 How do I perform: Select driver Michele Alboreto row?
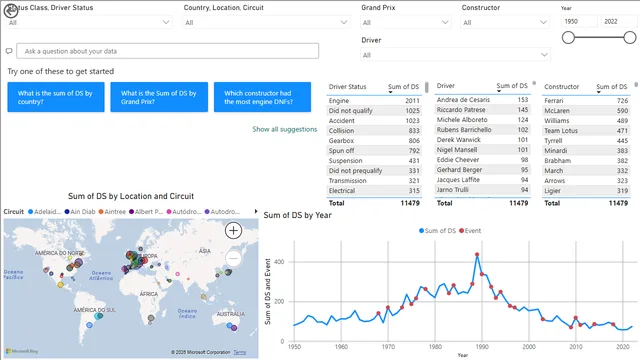[482, 120]
